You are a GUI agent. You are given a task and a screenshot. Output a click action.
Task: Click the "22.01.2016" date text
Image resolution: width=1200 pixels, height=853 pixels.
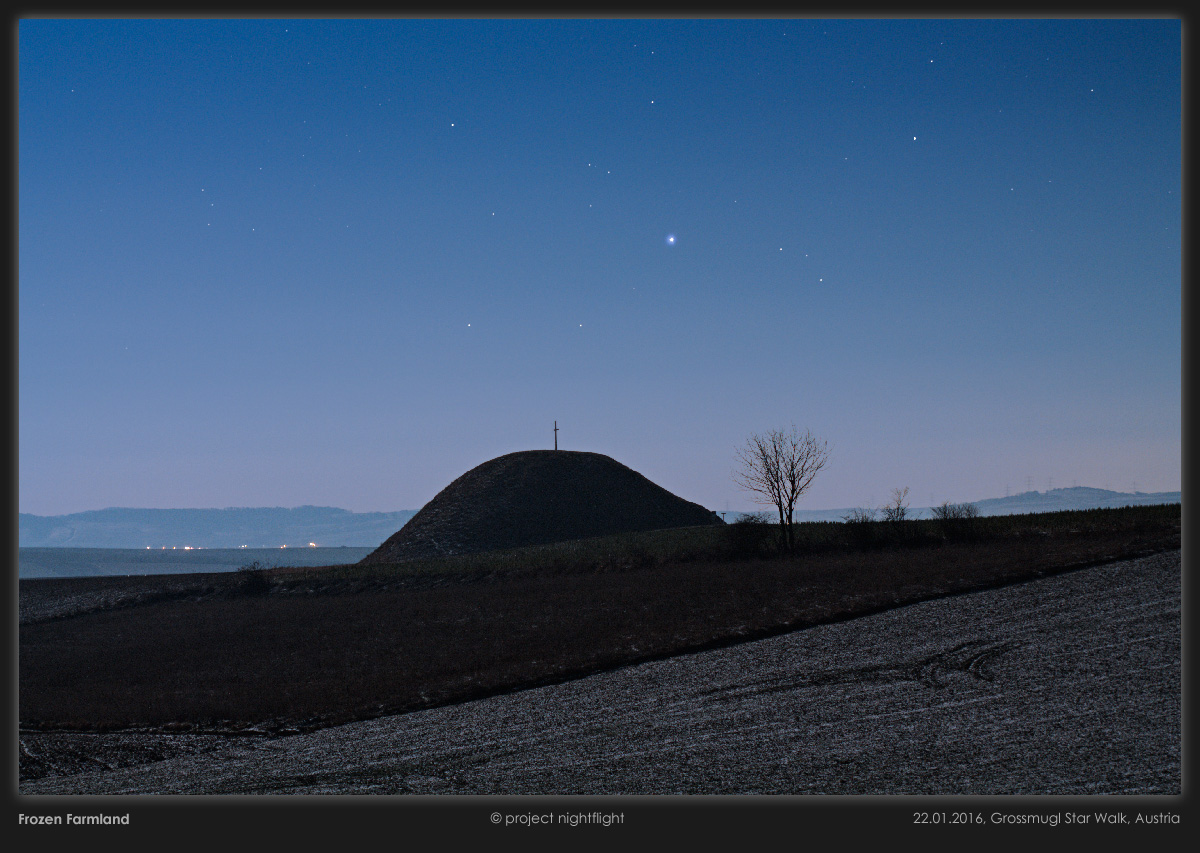pos(947,818)
